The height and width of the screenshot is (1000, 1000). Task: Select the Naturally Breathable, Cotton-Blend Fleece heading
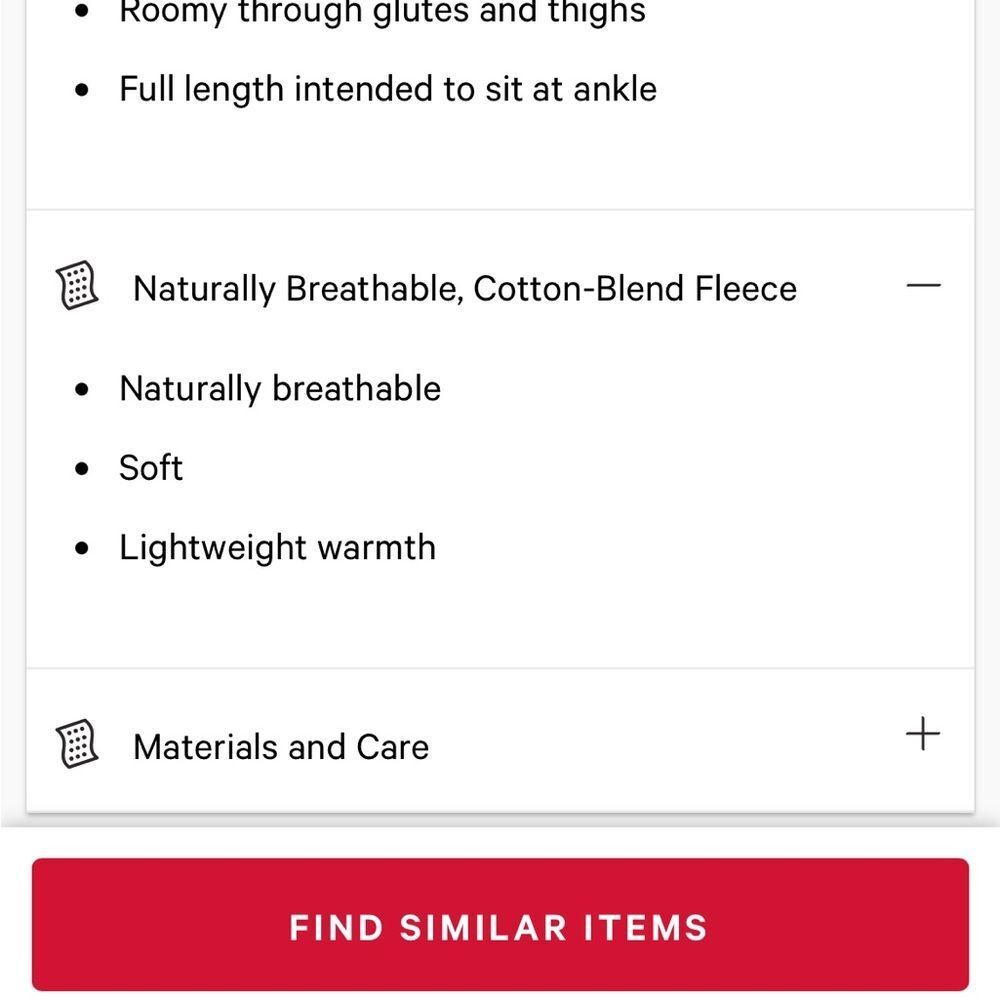pos(465,289)
